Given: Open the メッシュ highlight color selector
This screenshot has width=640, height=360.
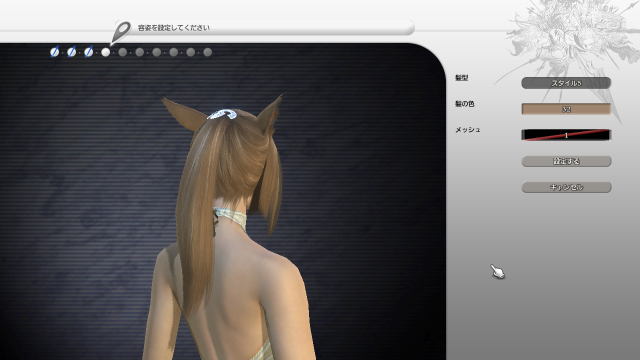Looking at the screenshot, I should click(x=566, y=135).
